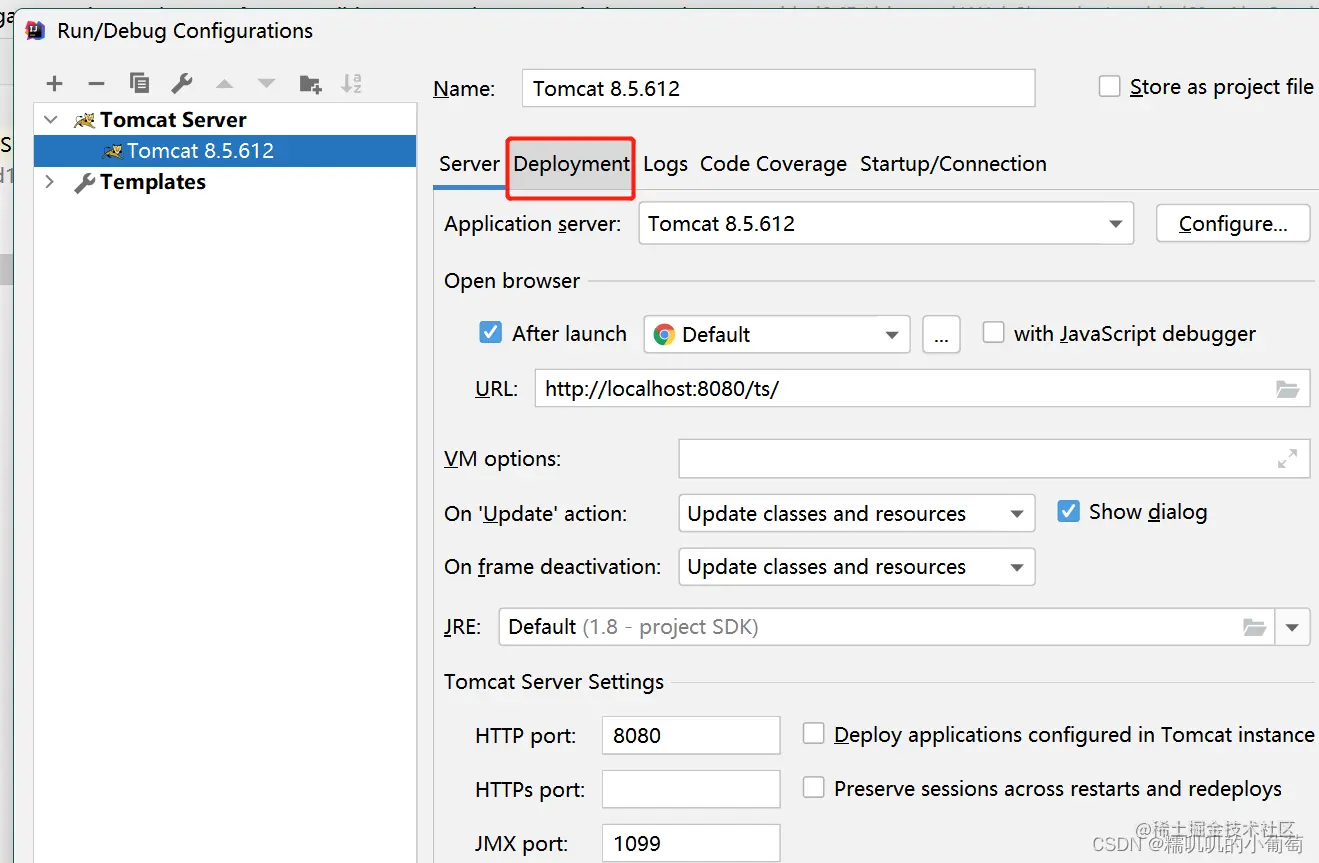Select Templates tree item
The width and height of the screenshot is (1319, 863).
153,182
